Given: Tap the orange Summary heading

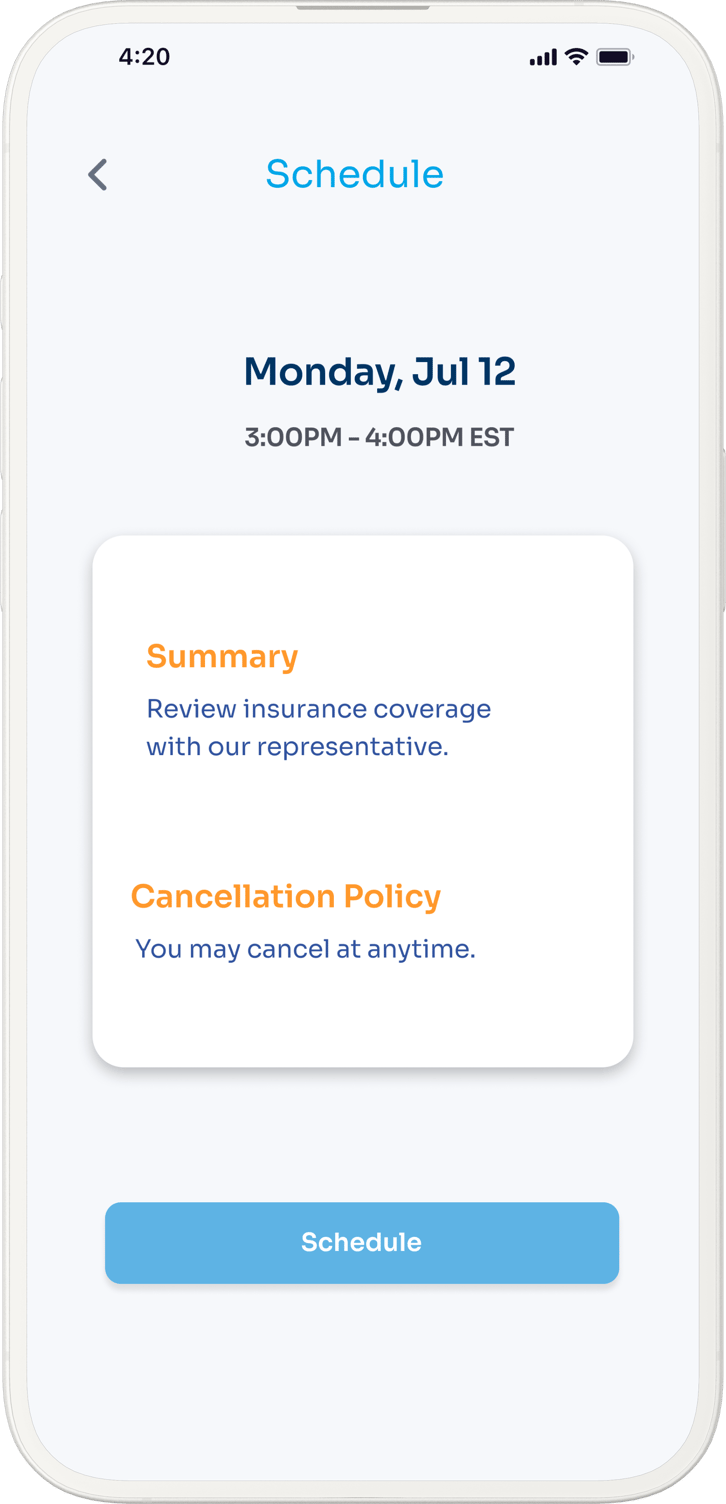Looking at the screenshot, I should pos(222,657).
